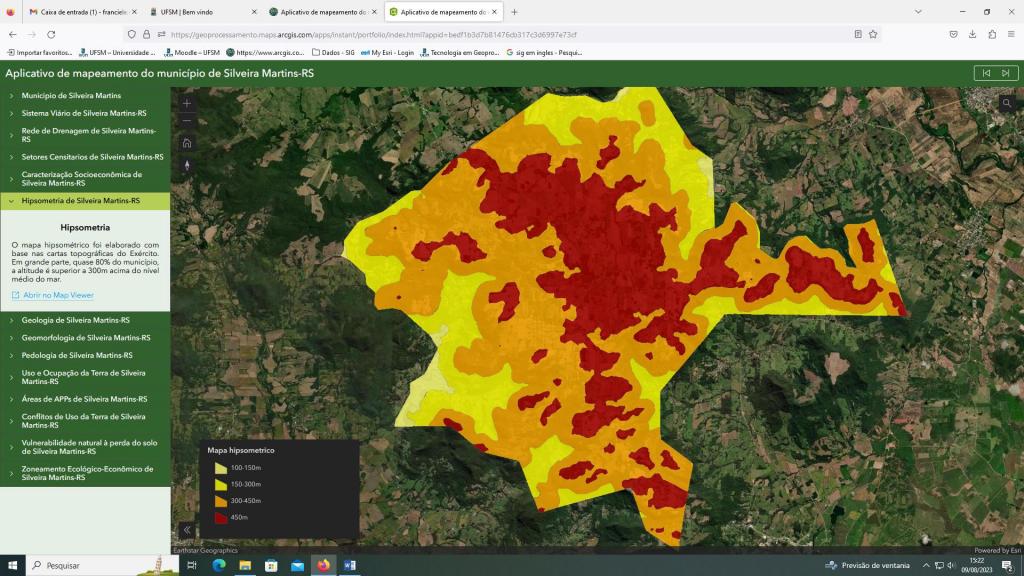Image resolution: width=1024 pixels, height=576 pixels.
Task: Zoom out of the map
Action: [x=187, y=121]
